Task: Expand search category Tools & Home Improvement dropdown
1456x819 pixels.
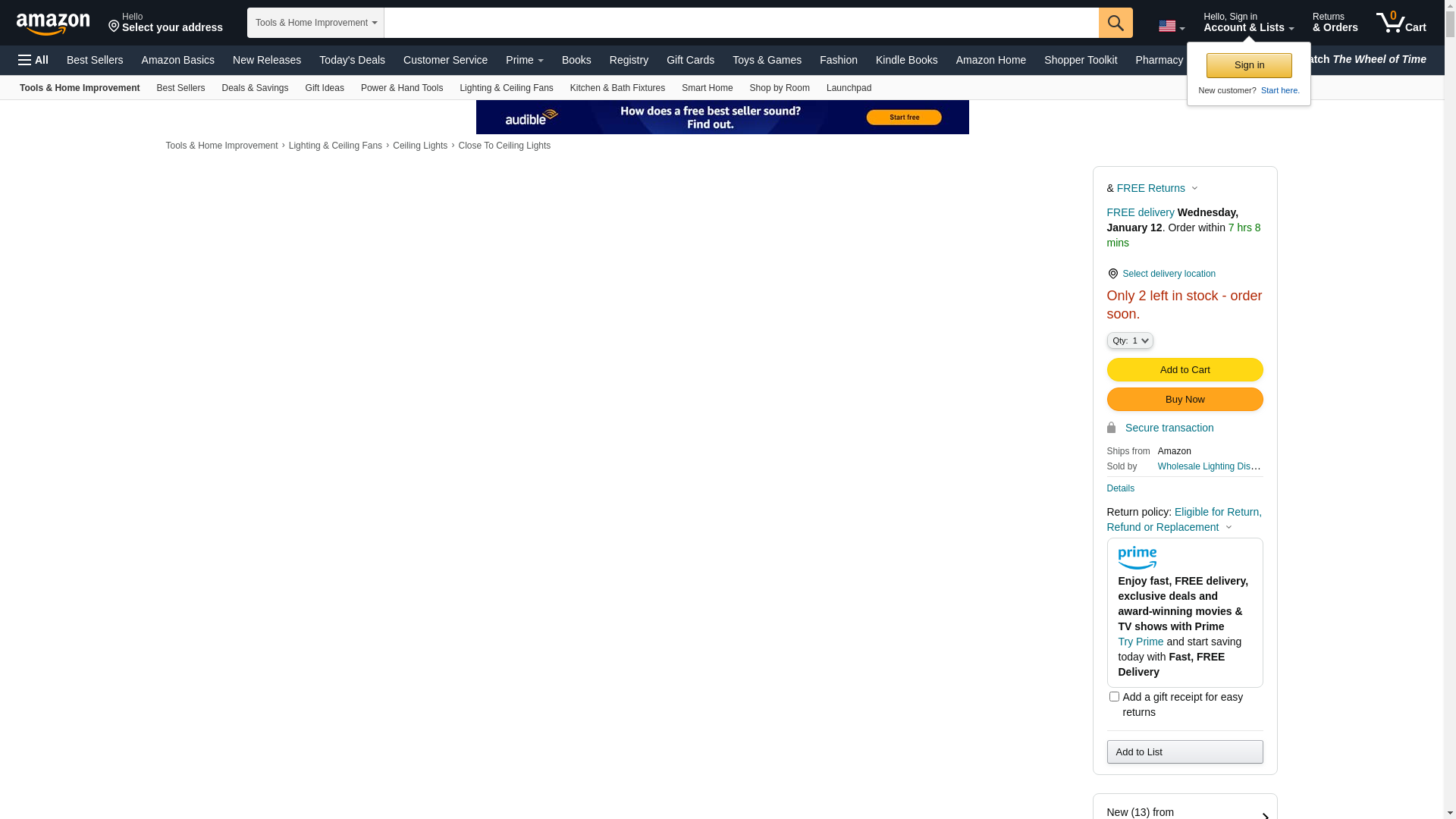Action: coord(315,23)
